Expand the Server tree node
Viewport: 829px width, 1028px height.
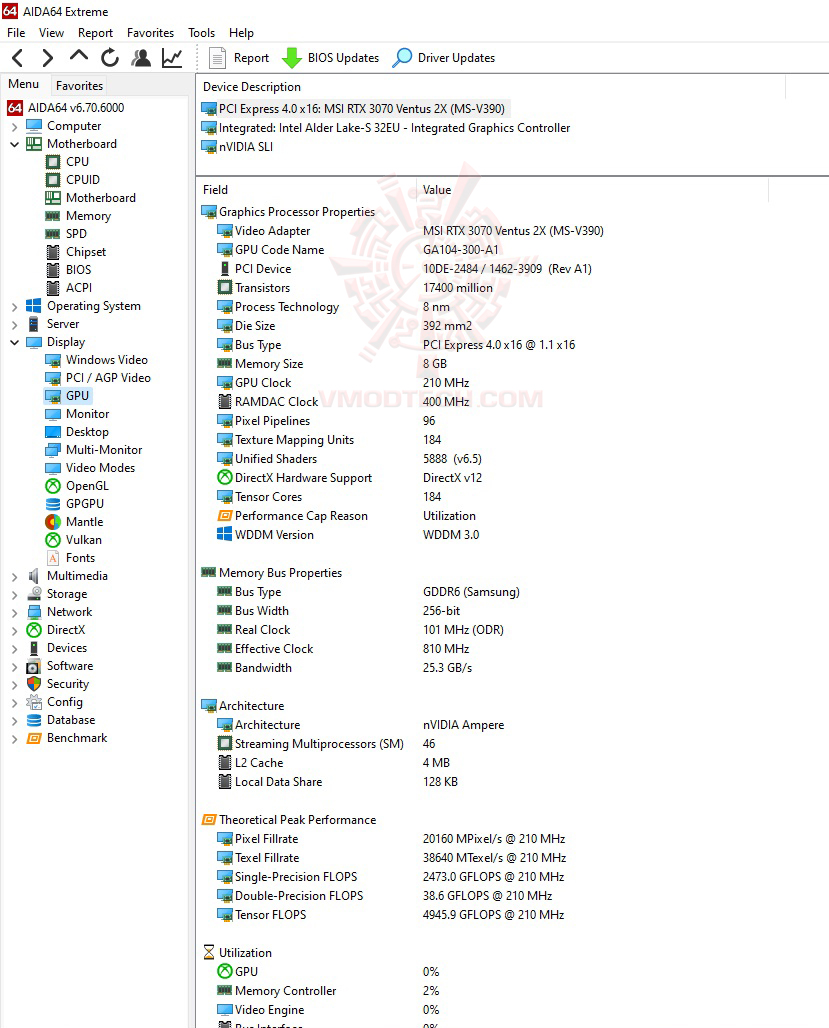pyautogui.click(x=14, y=325)
